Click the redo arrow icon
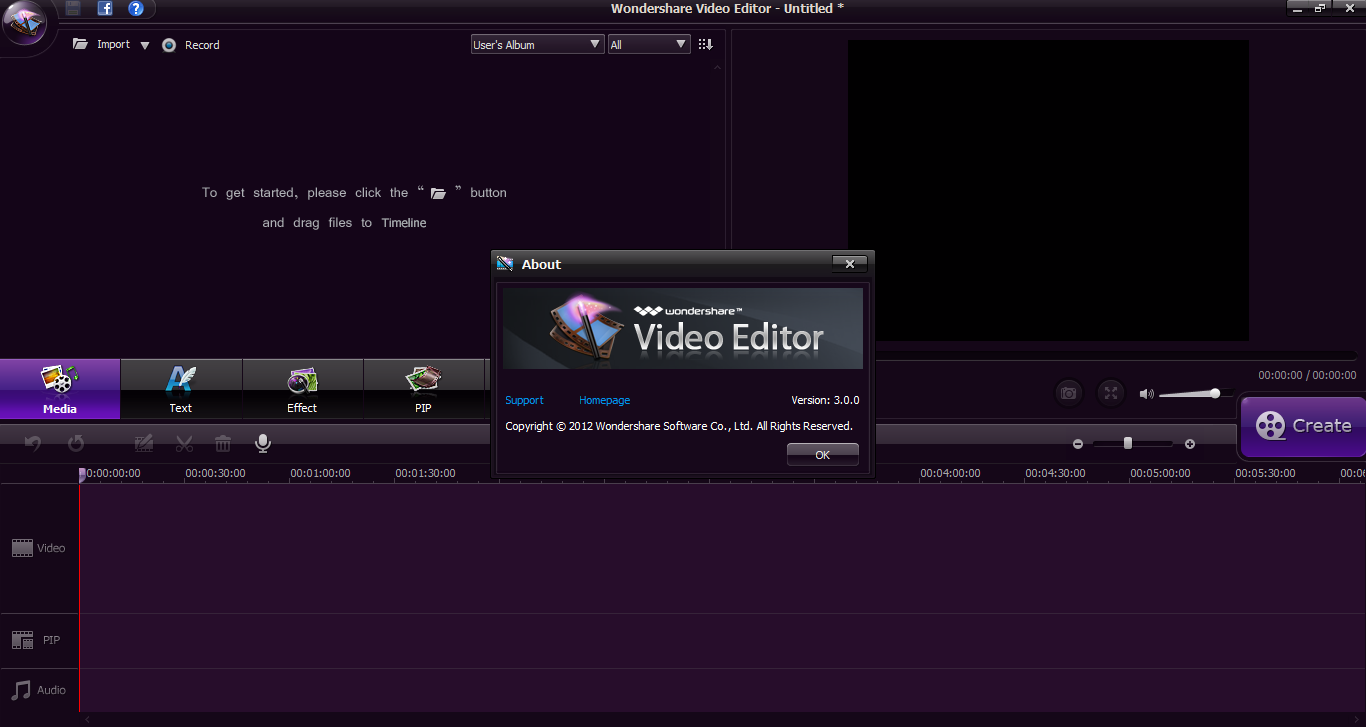The width and height of the screenshot is (1366, 727). click(x=76, y=443)
